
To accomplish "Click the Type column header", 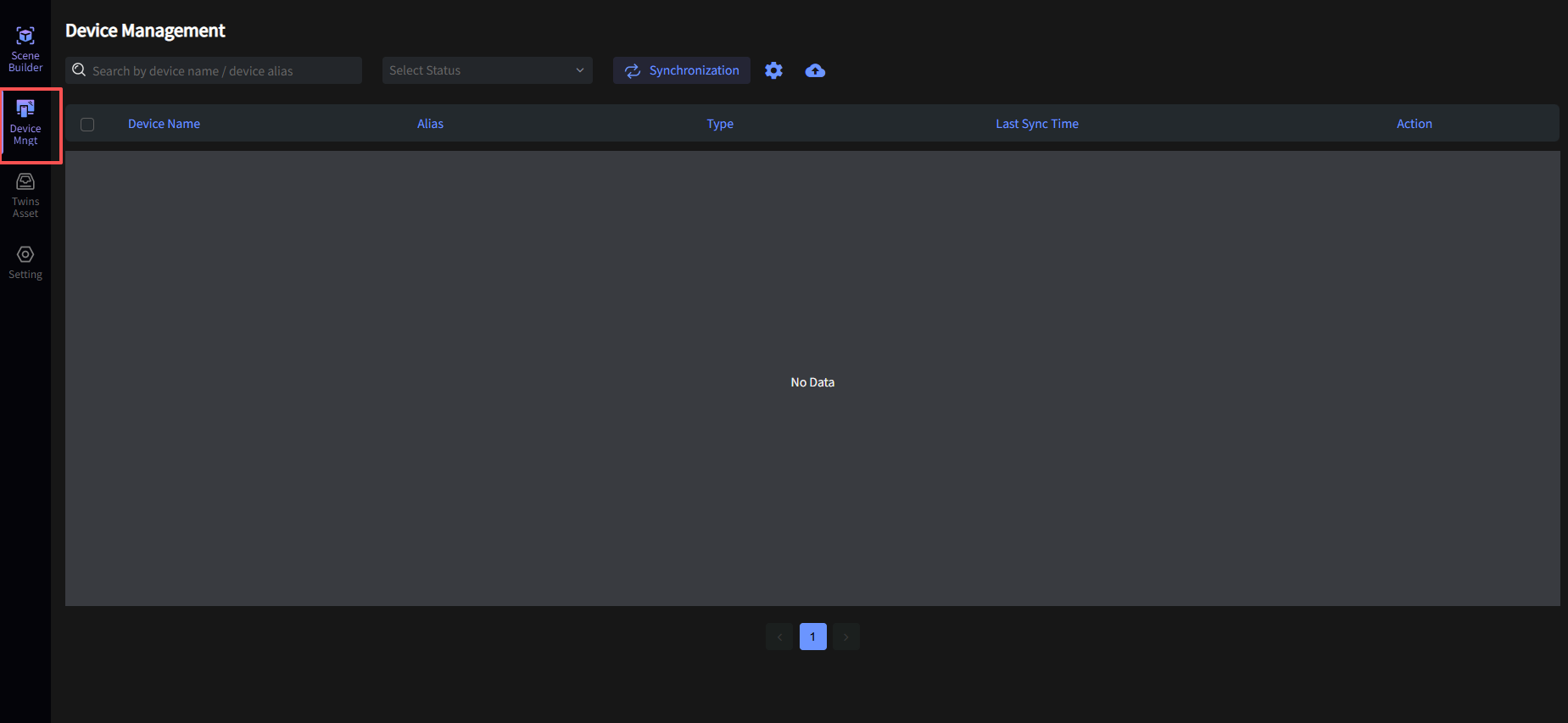I will [720, 124].
